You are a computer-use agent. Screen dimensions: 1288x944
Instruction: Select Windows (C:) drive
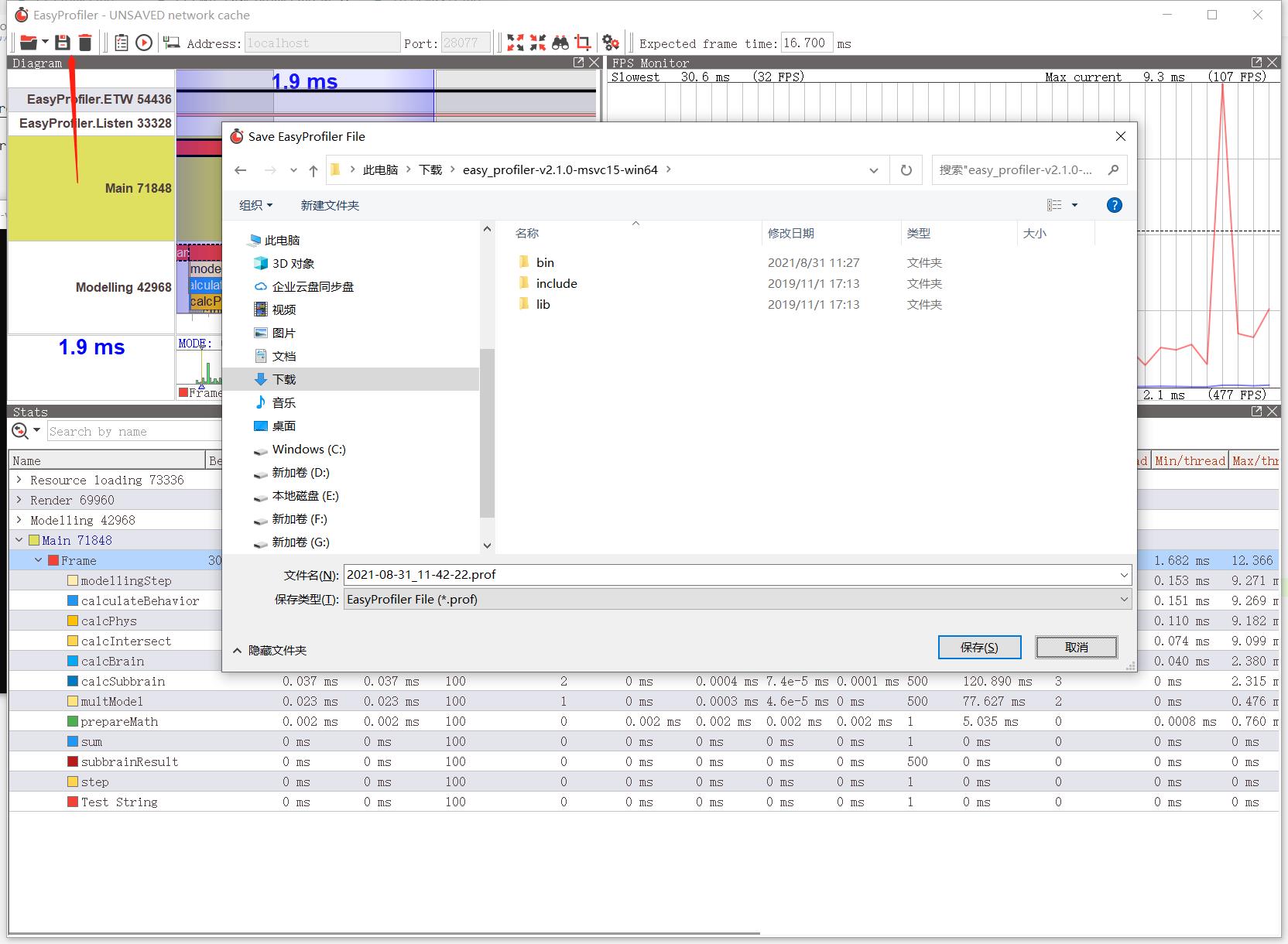click(x=308, y=449)
